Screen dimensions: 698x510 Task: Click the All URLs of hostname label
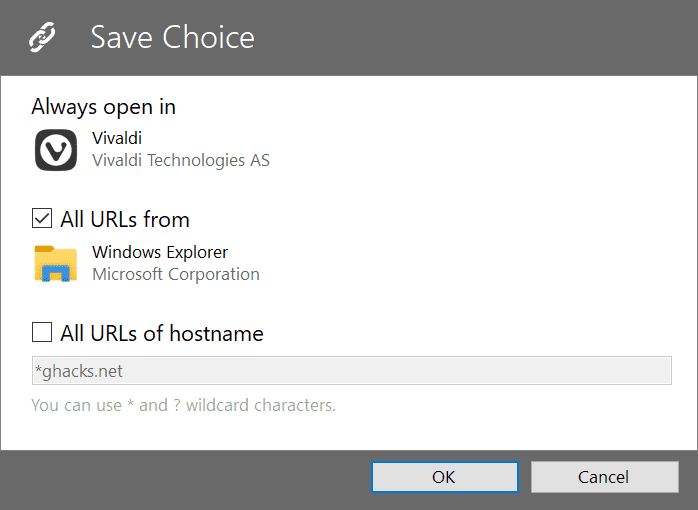point(162,333)
